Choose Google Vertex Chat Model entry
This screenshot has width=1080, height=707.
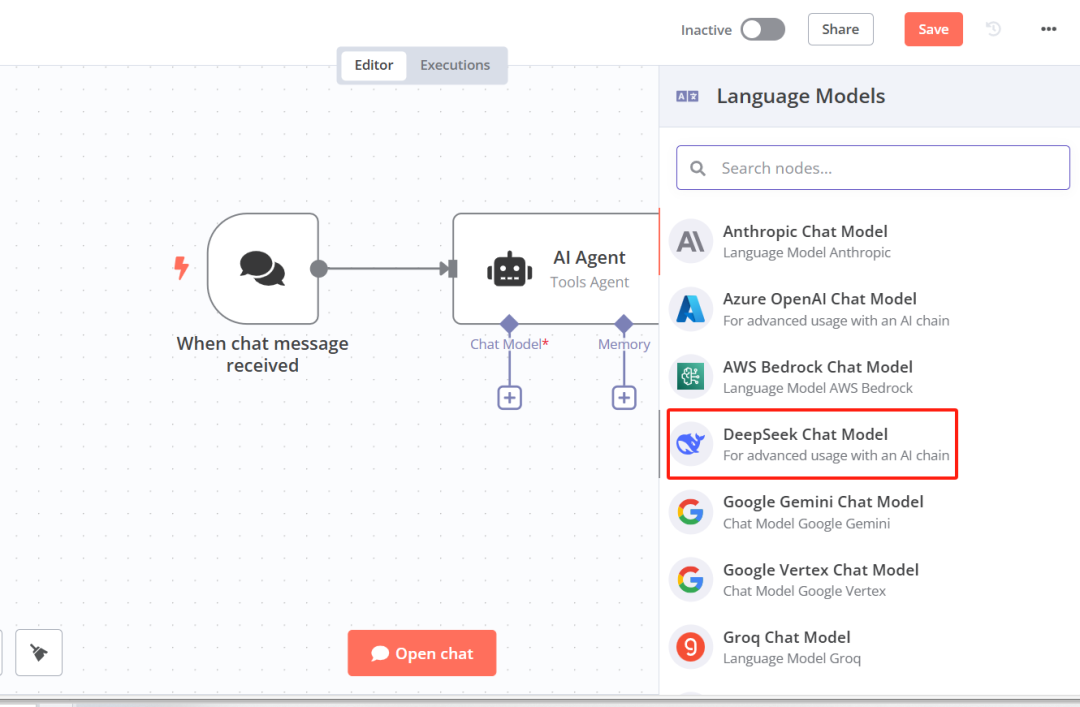point(869,580)
